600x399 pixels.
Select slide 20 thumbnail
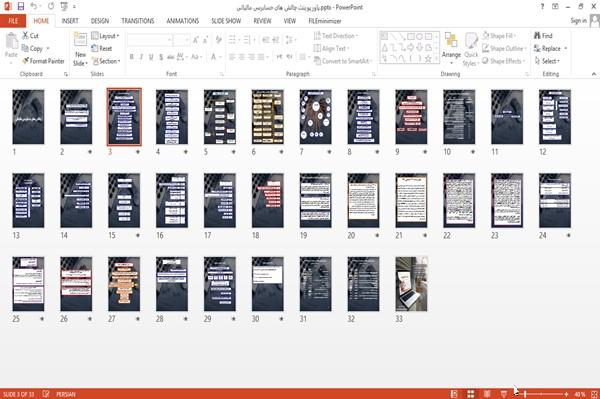(363, 200)
